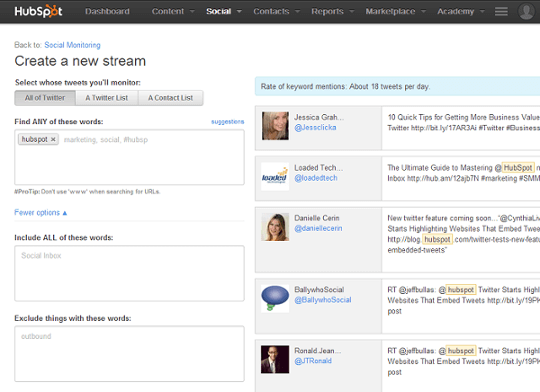Collapse the Fewer options section
Image resolution: width=540 pixels, height=392 pixels.
(40, 213)
